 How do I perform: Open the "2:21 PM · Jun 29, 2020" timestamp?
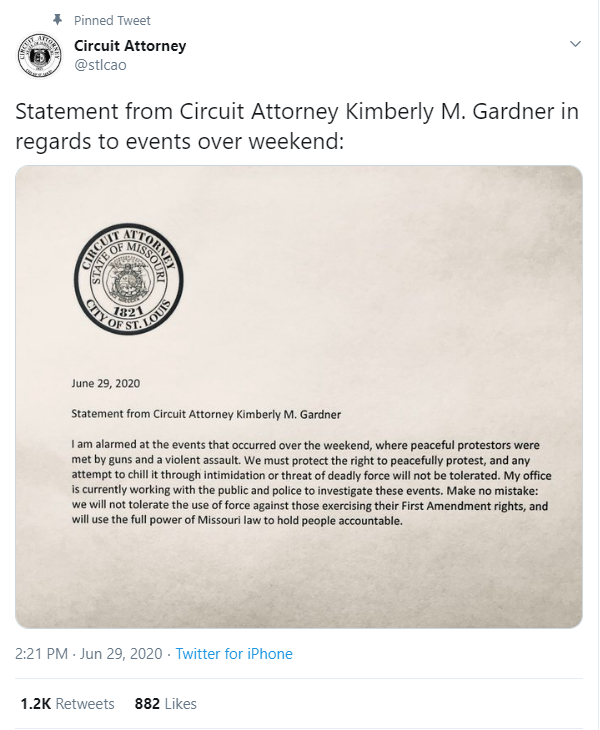point(89,654)
